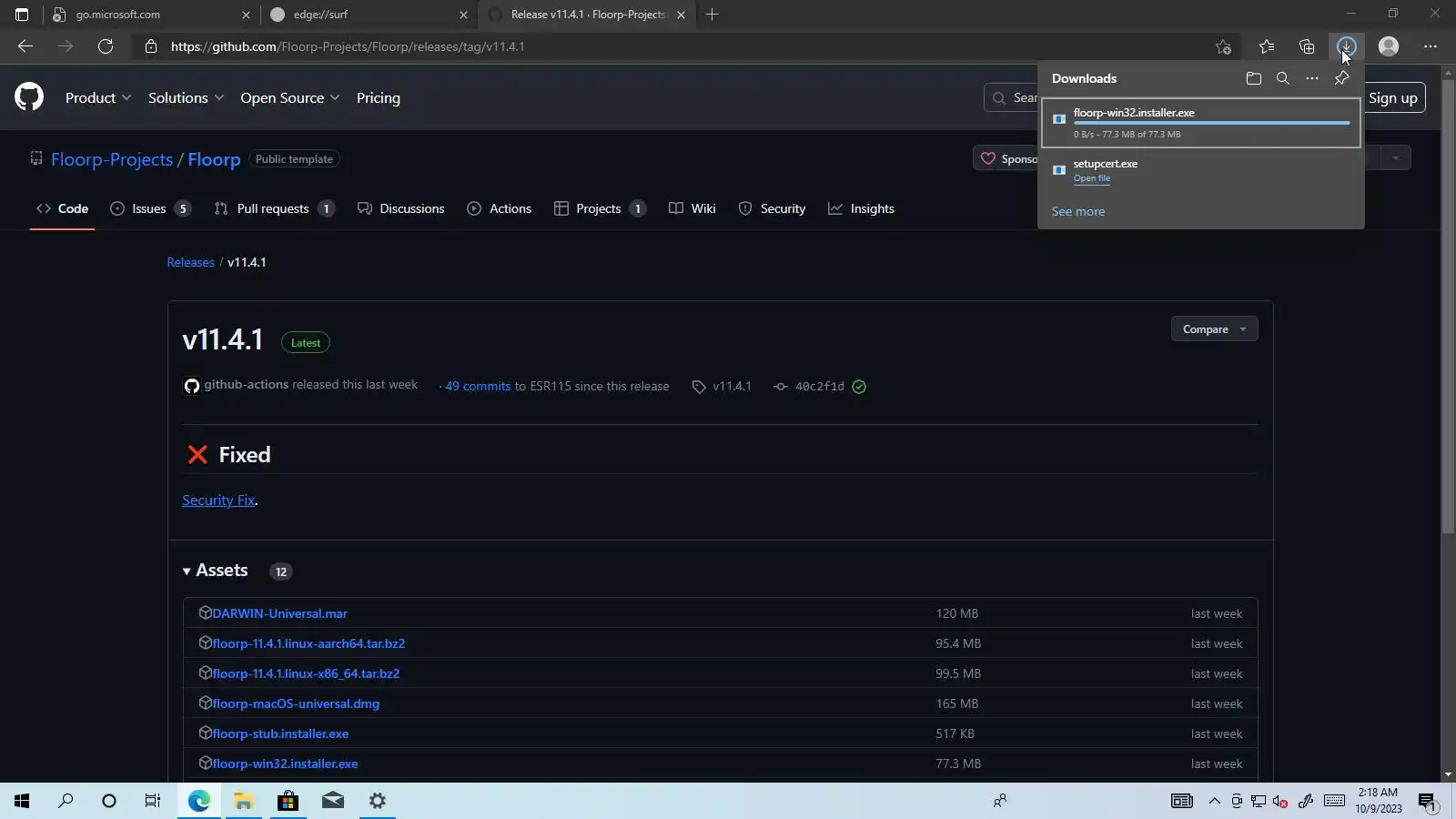Download floorp-11.4.1.linux-aarch64.tar.bz2 asset

click(308, 643)
